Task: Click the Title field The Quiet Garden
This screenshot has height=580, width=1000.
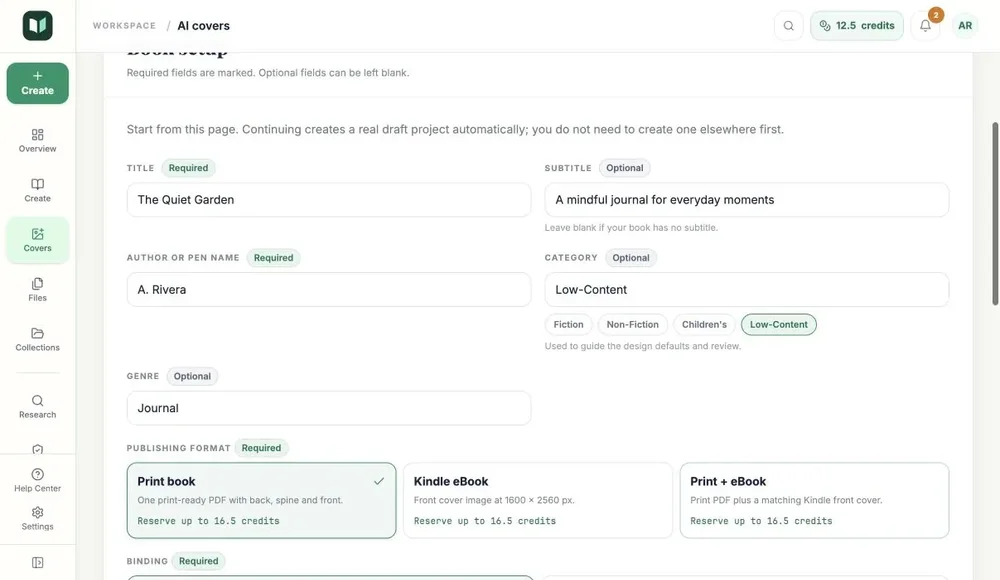Action: coord(329,200)
